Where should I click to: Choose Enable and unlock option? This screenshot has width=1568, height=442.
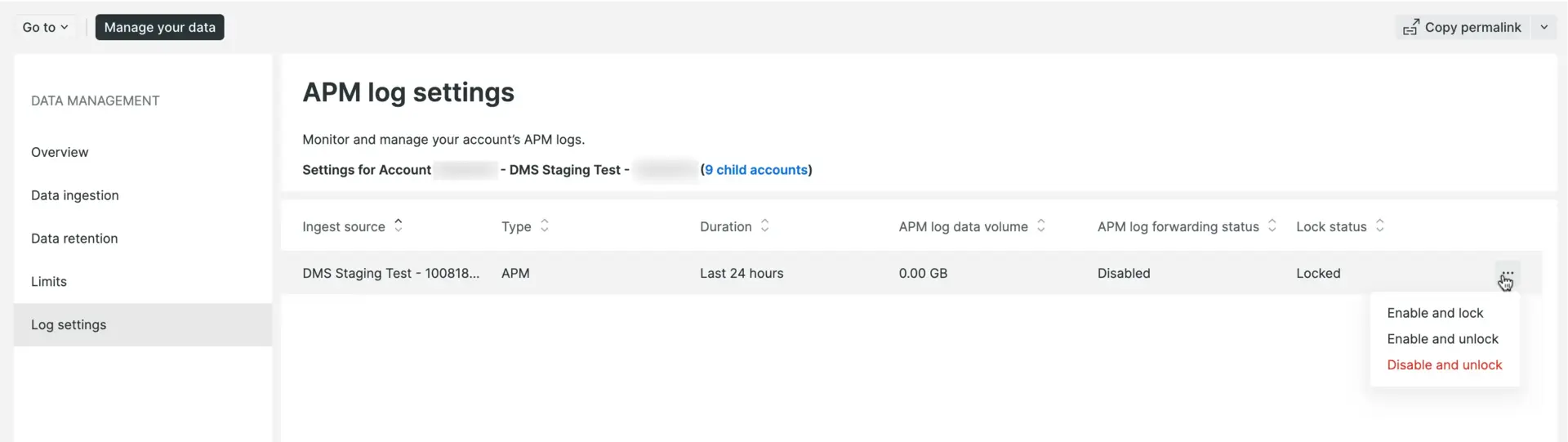[x=1442, y=339]
